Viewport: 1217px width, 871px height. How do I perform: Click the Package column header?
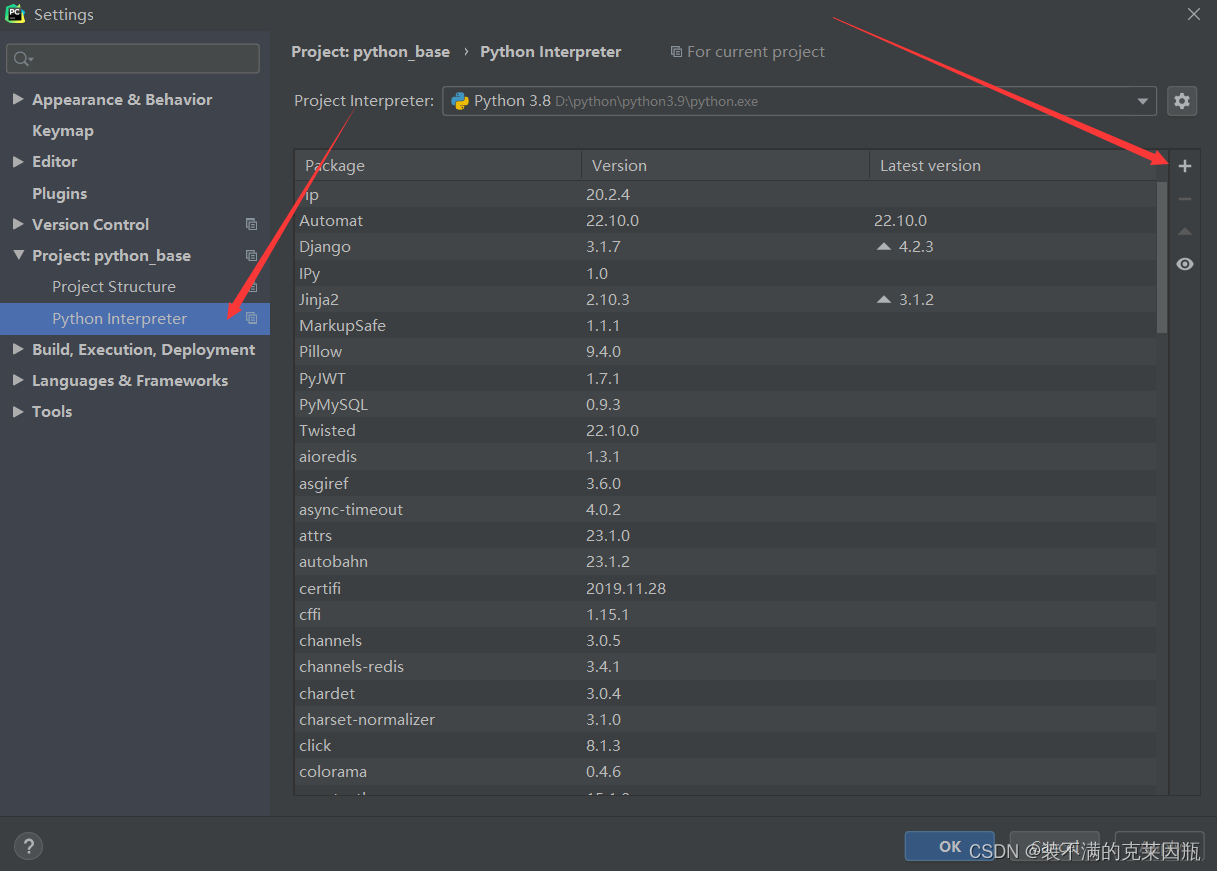[x=438, y=166]
